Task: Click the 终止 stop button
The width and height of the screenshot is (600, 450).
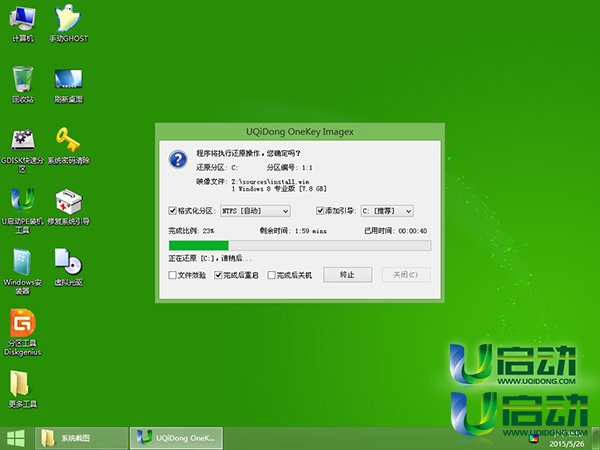Action: [347, 275]
